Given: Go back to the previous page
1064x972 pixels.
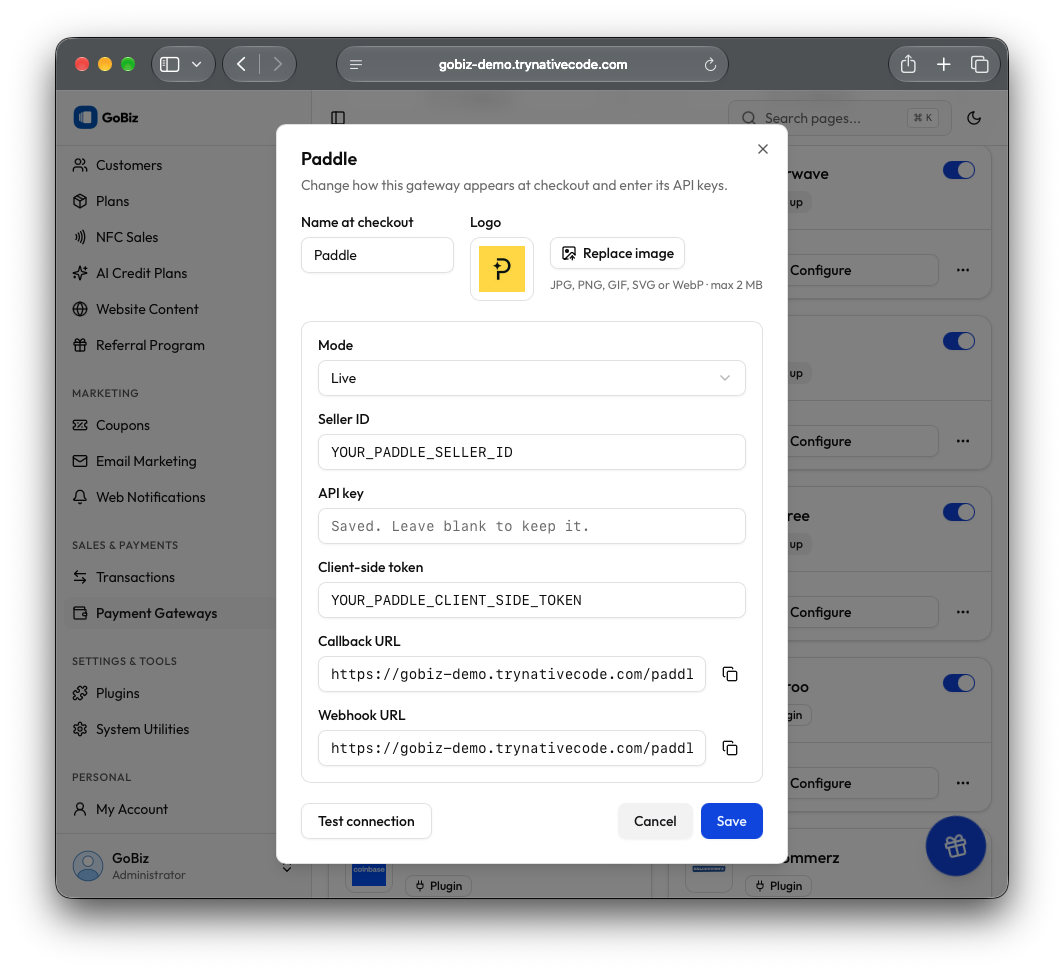Looking at the screenshot, I should pyautogui.click(x=242, y=64).
